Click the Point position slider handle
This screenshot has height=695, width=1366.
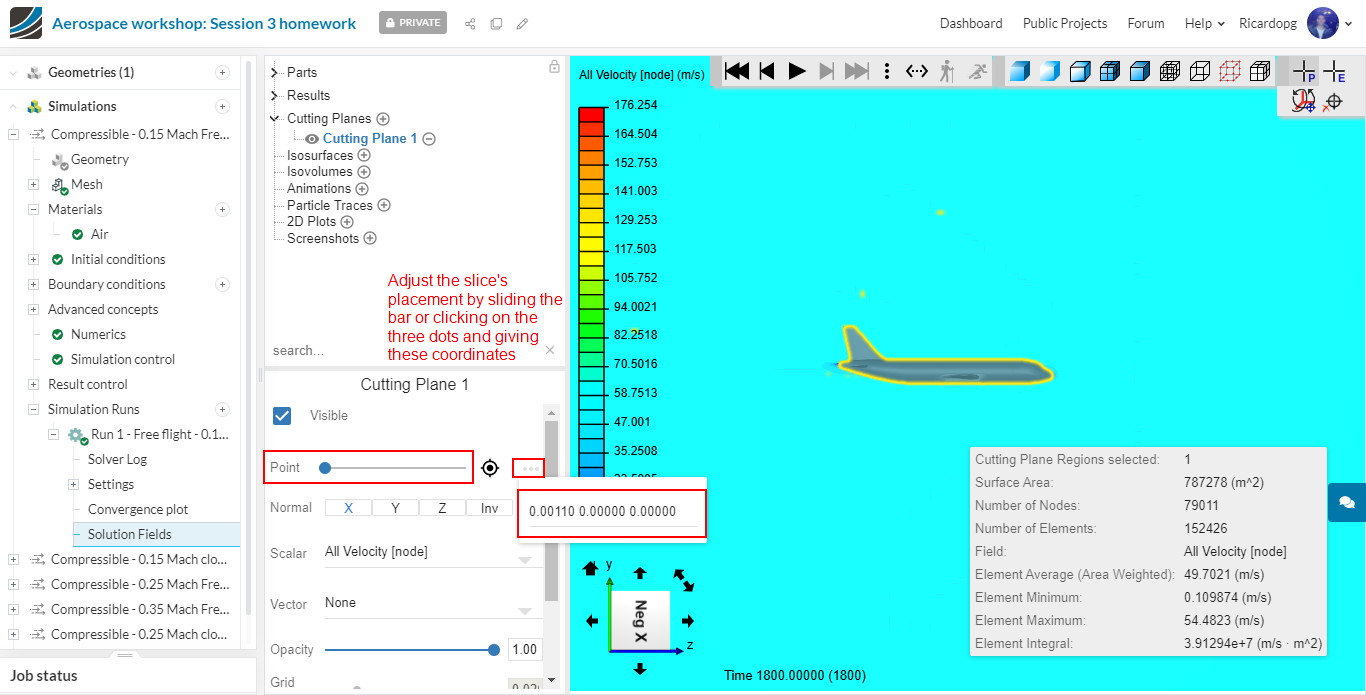pyautogui.click(x=325, y=467)
